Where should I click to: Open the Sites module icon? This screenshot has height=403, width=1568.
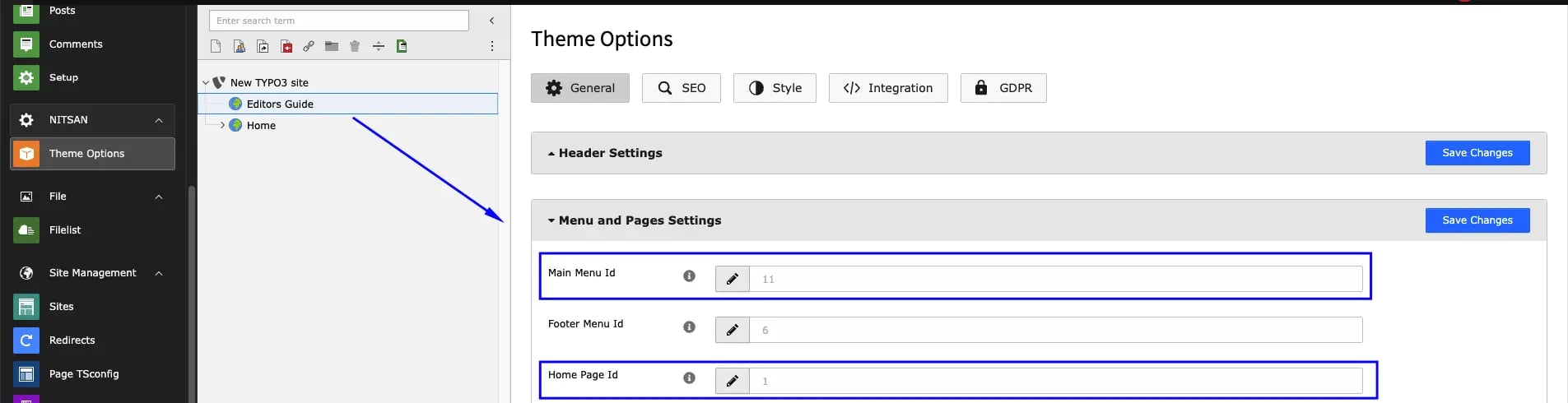[26, 307]
